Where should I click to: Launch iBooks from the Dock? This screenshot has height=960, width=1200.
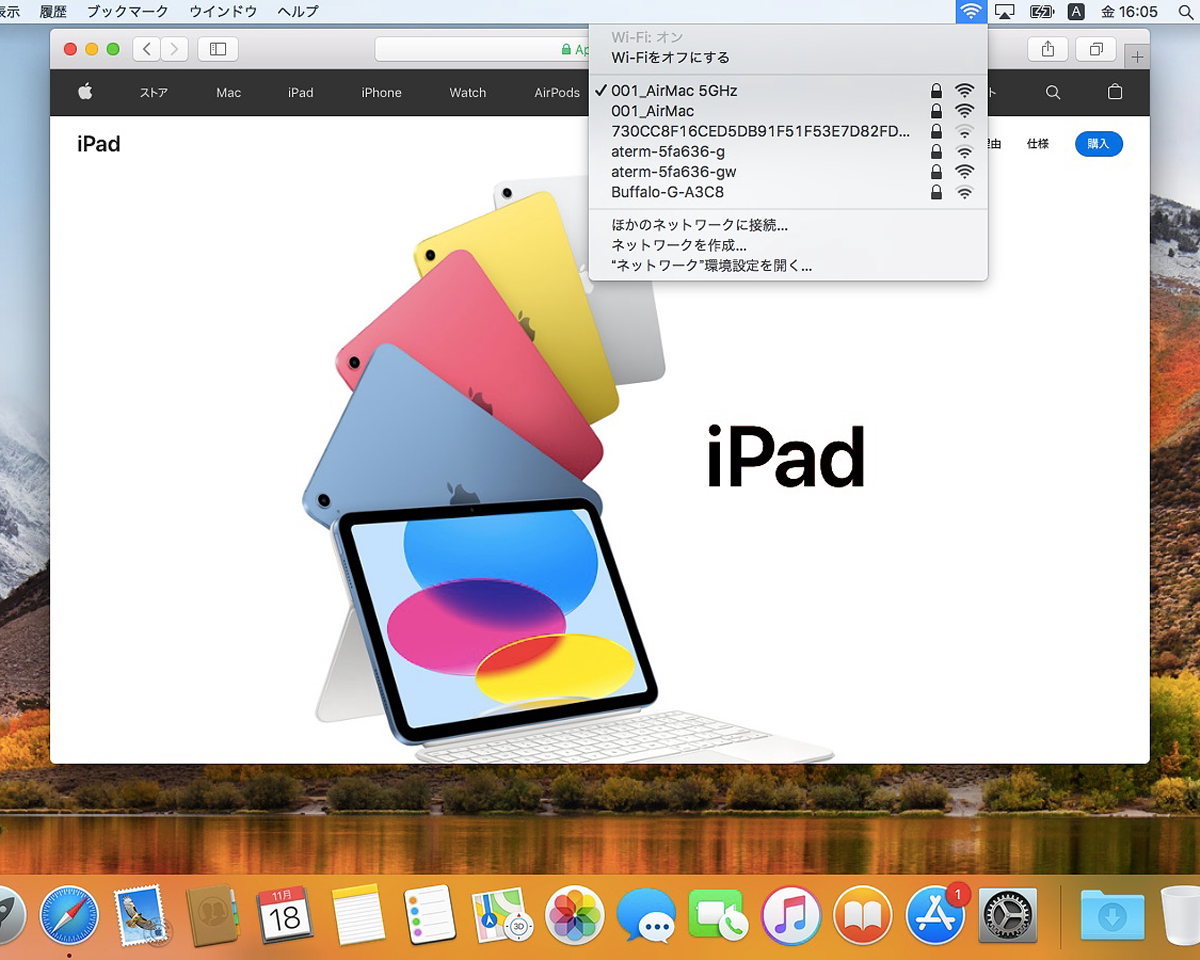pyautogui.click(x=862, y=916)
